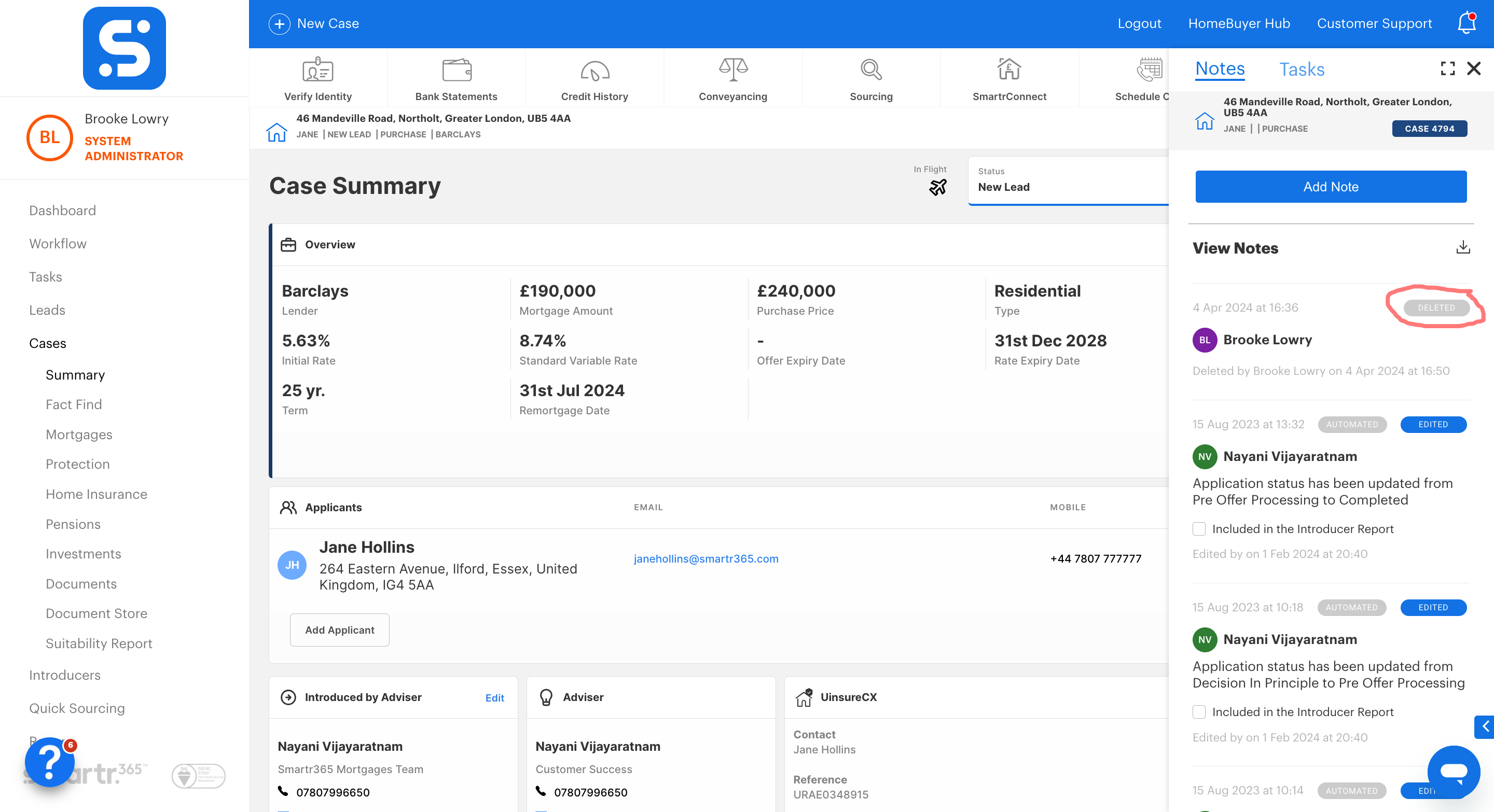Open Leads in sidebar
This screenshot has height=812, width=1494.
47,310
